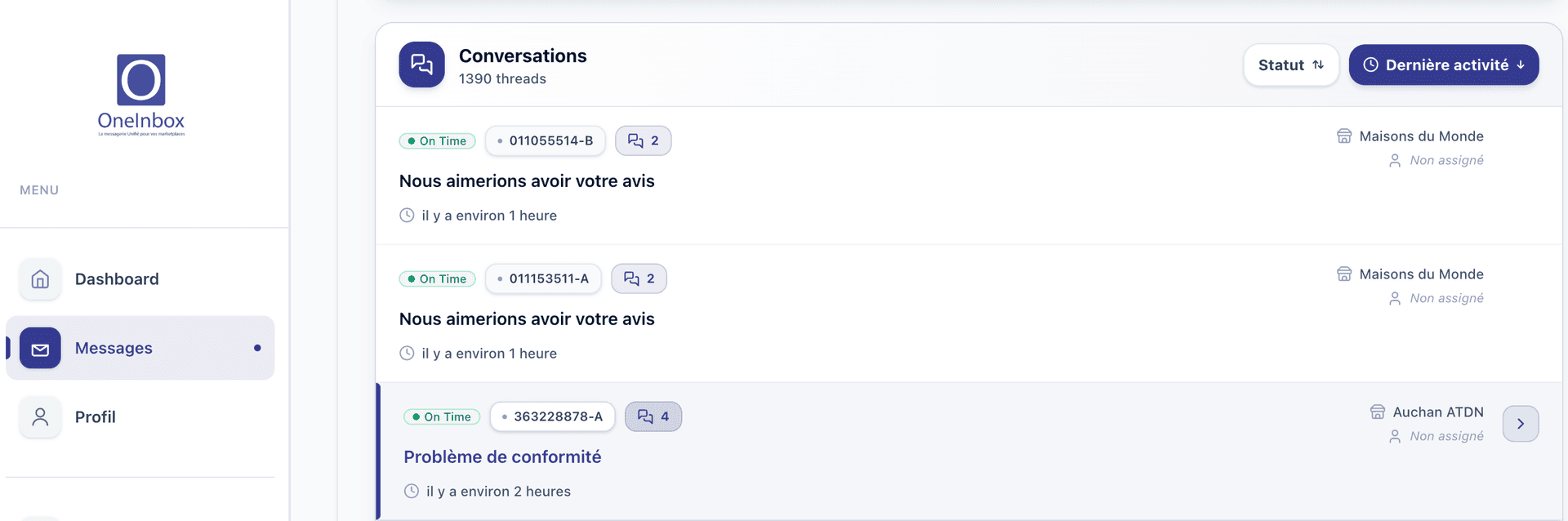Click the message count chip showing 4
This screenshot has height=521, width=1568.
click(653, 416)
